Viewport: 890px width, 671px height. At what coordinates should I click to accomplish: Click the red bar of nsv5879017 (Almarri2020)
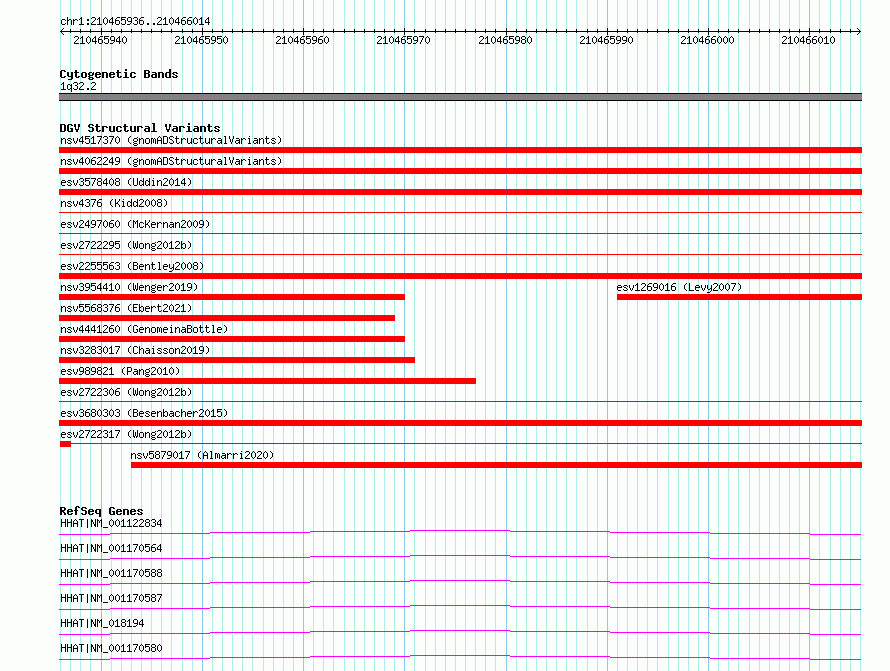pos(497,465)
